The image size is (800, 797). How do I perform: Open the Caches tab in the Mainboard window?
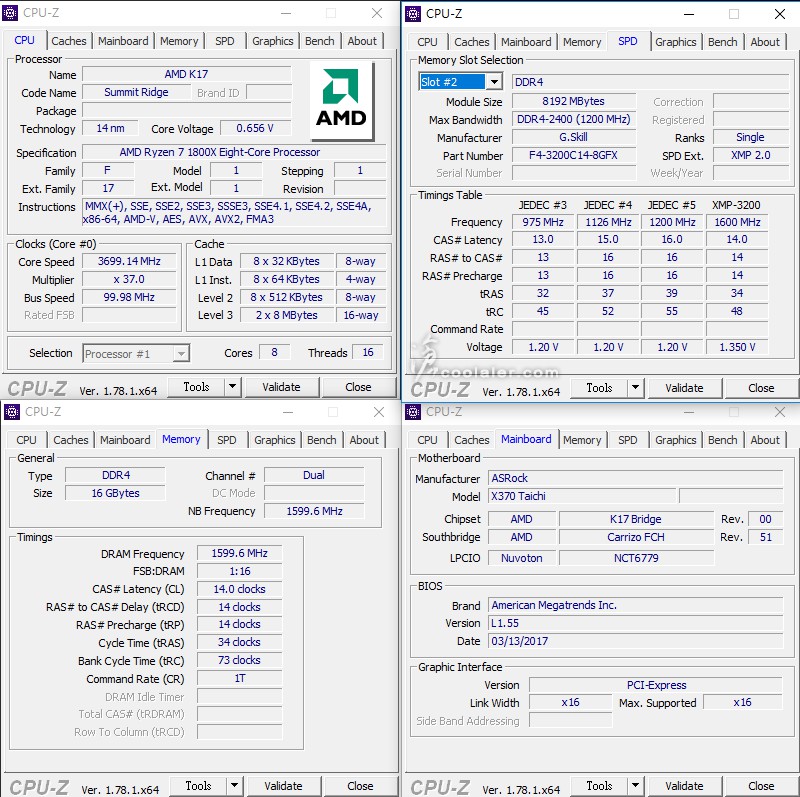[x=472, y=440]
